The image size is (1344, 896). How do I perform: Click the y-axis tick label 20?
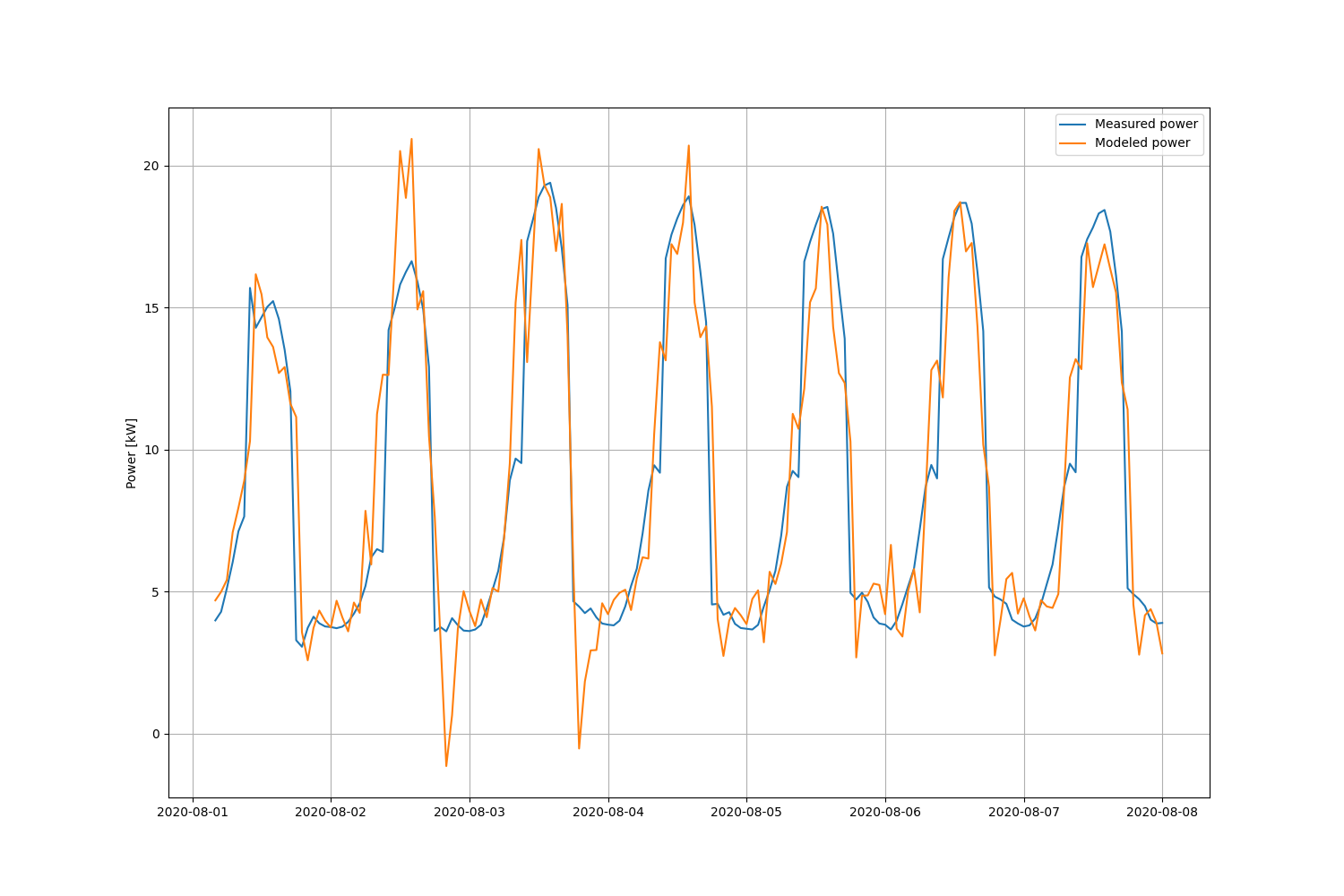[151, 167]
